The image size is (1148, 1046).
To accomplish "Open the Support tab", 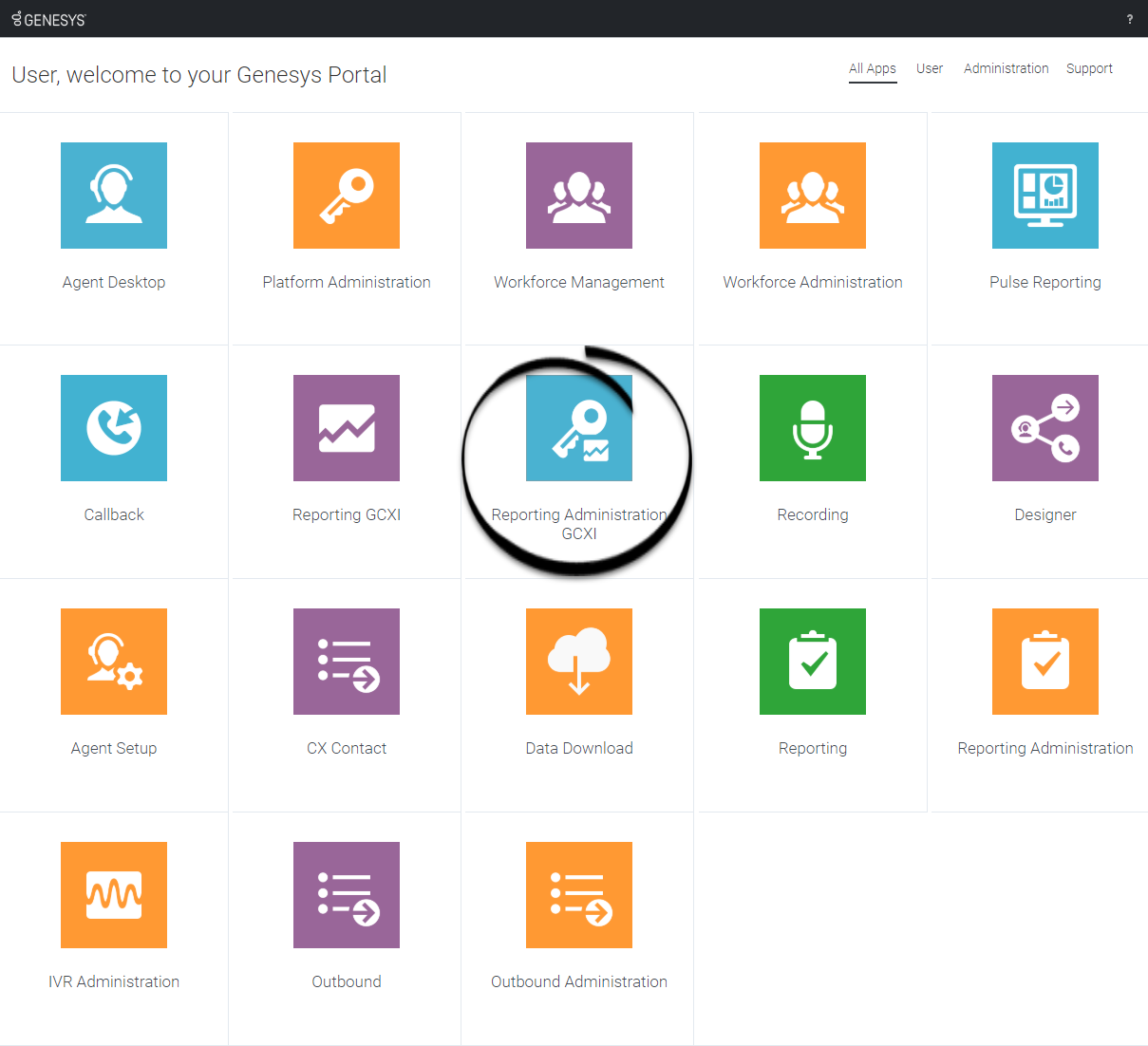I will tap(1089, 68).
